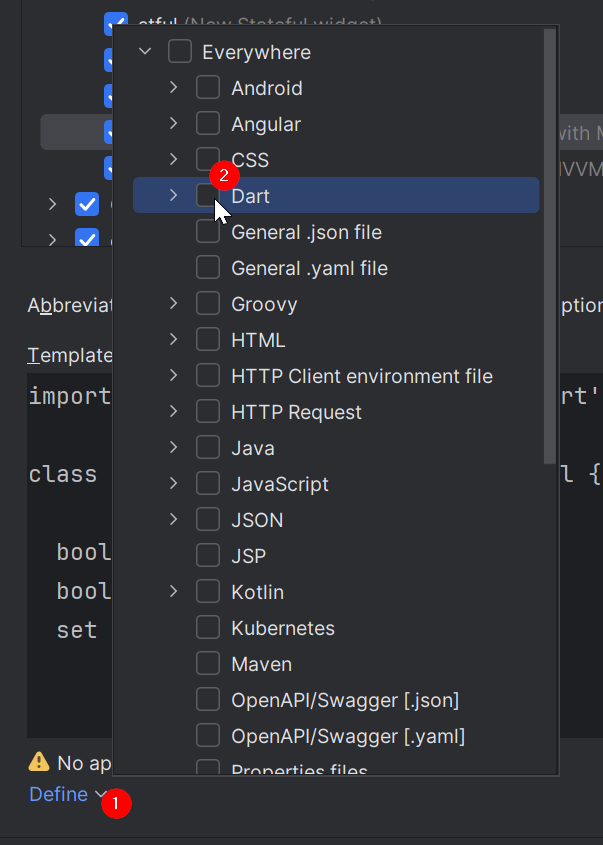Image resolution: width=603 pixels, height=845 pixels.
Task: Collapse the Everywhere tree node
Action: [145, 52]
